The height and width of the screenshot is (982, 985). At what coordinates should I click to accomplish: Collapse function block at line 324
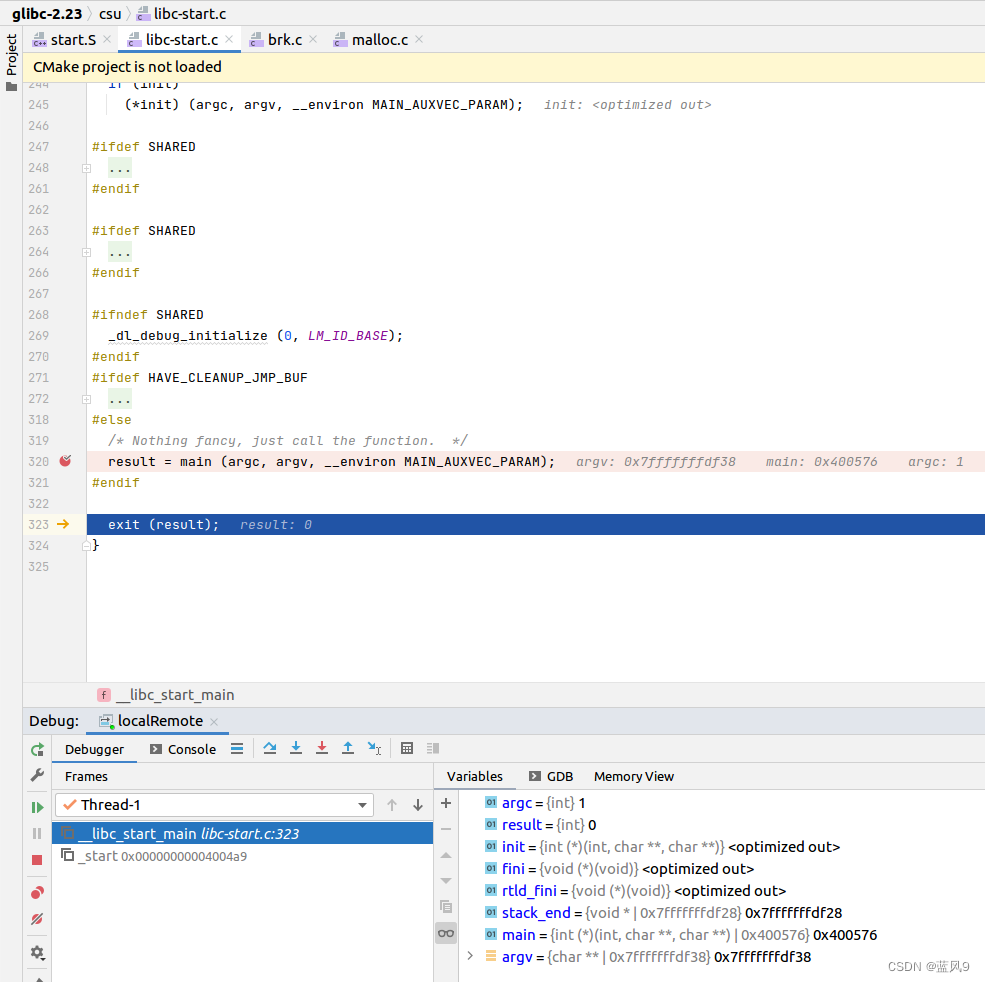pos(87,546)
